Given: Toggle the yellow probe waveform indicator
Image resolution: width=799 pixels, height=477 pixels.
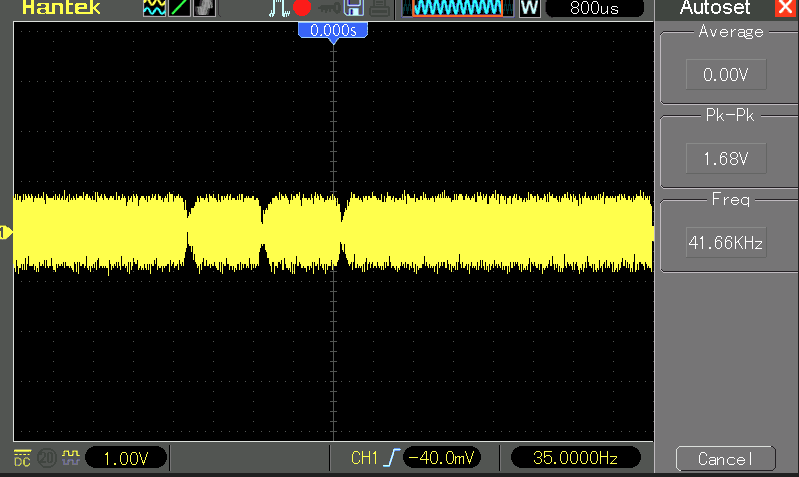Looking at the screenshot, I should (x=70, y=458).
